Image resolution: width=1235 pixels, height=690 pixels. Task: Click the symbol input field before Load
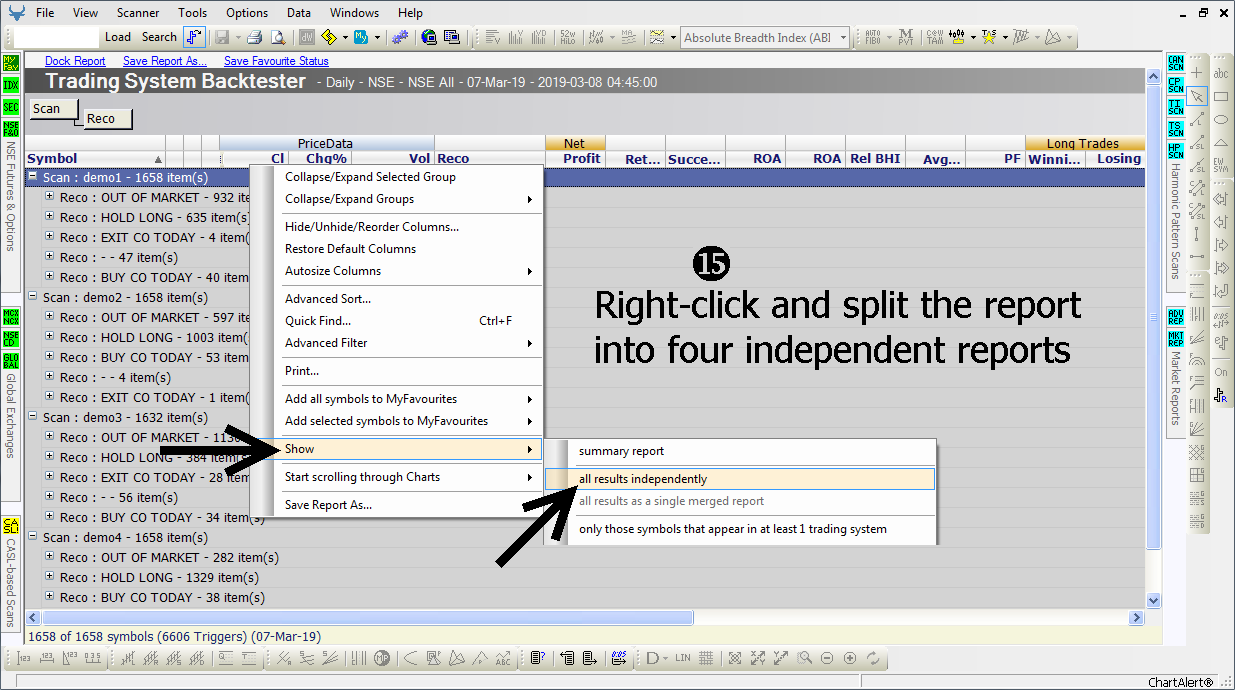56,37
